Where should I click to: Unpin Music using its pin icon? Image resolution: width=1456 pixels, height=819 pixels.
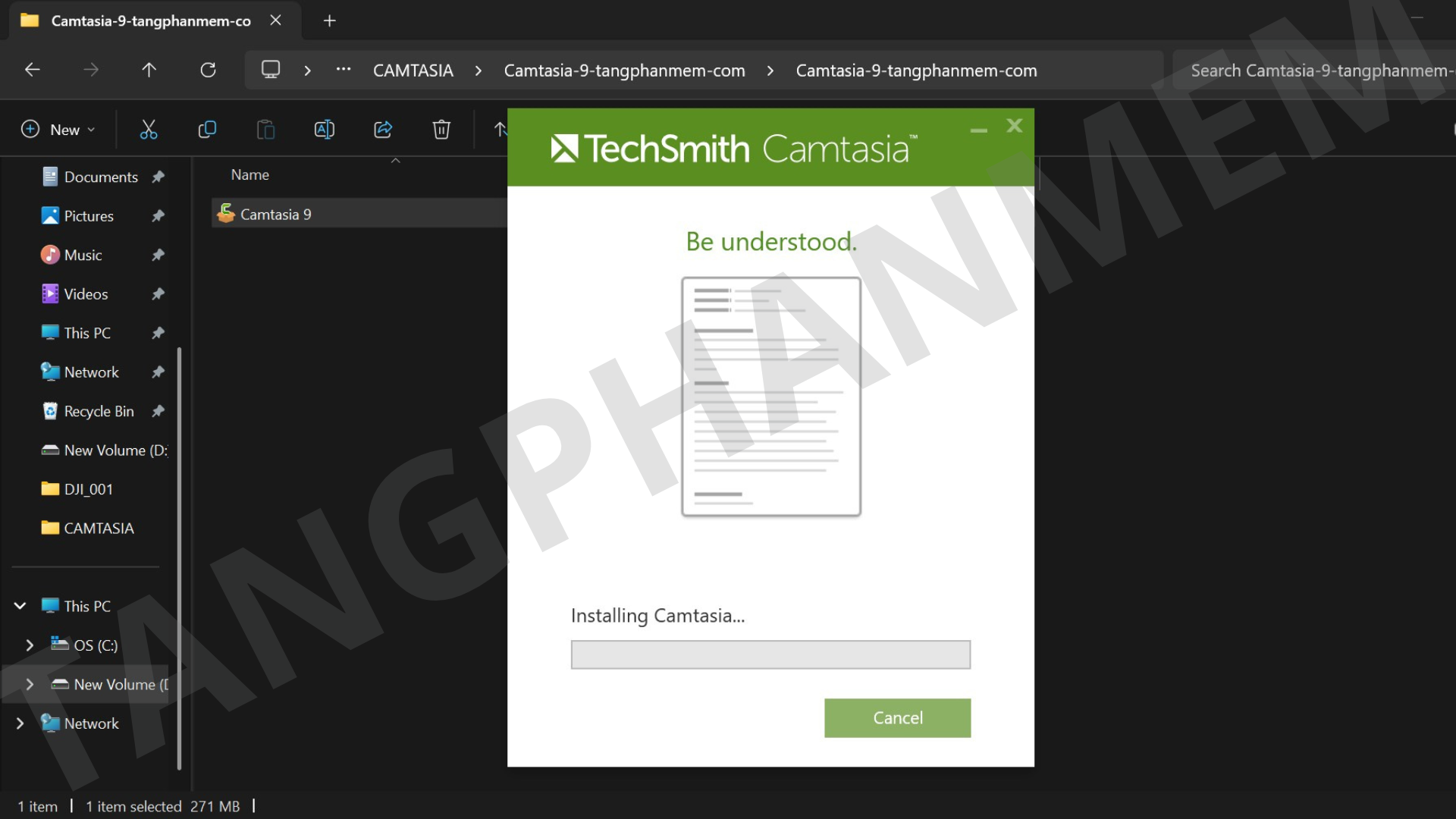(x=158, y=255)
